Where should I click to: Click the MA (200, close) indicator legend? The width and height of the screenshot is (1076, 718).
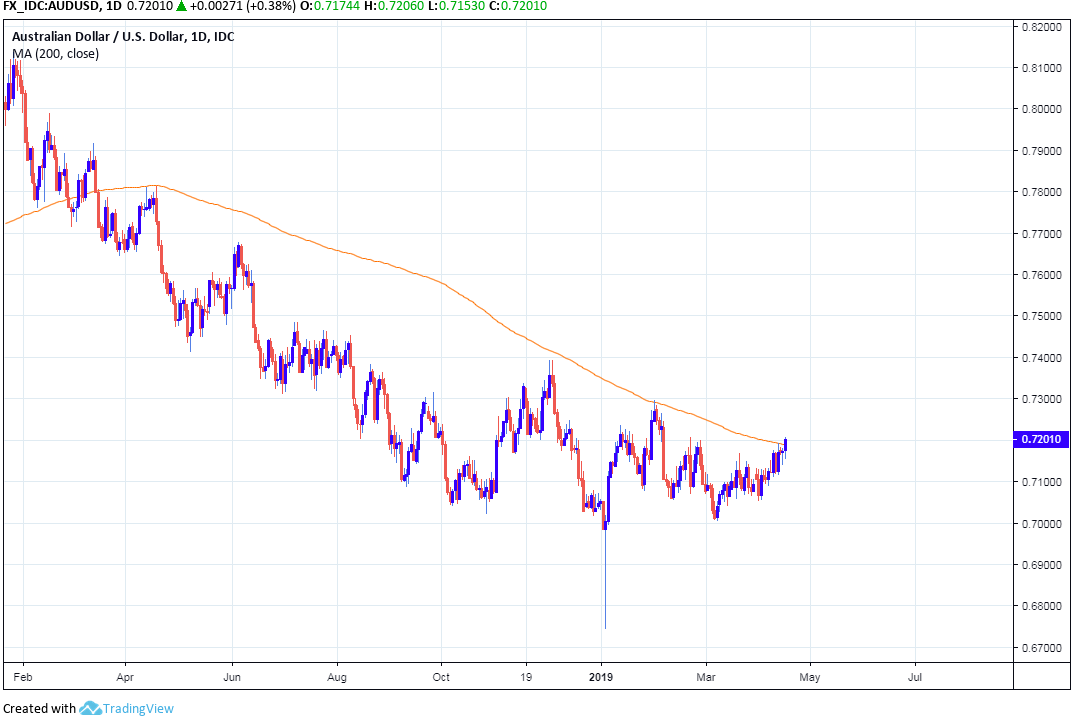coord(55,53)
